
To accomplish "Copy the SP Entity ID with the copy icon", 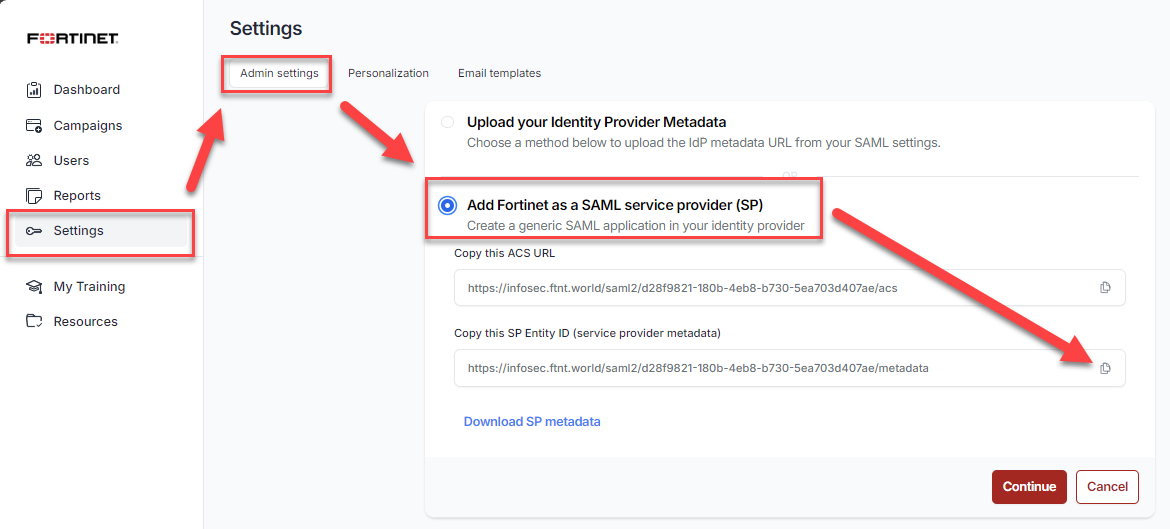I will tap(1105, 368).
